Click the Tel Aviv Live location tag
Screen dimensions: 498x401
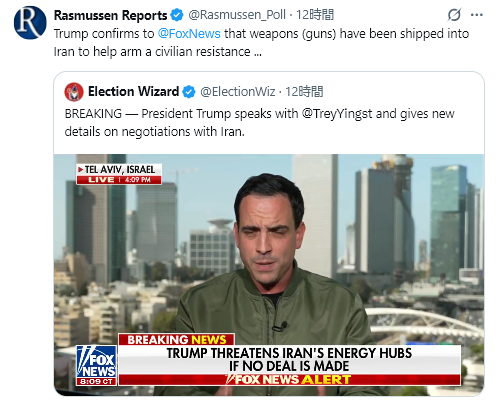[119, 174]
